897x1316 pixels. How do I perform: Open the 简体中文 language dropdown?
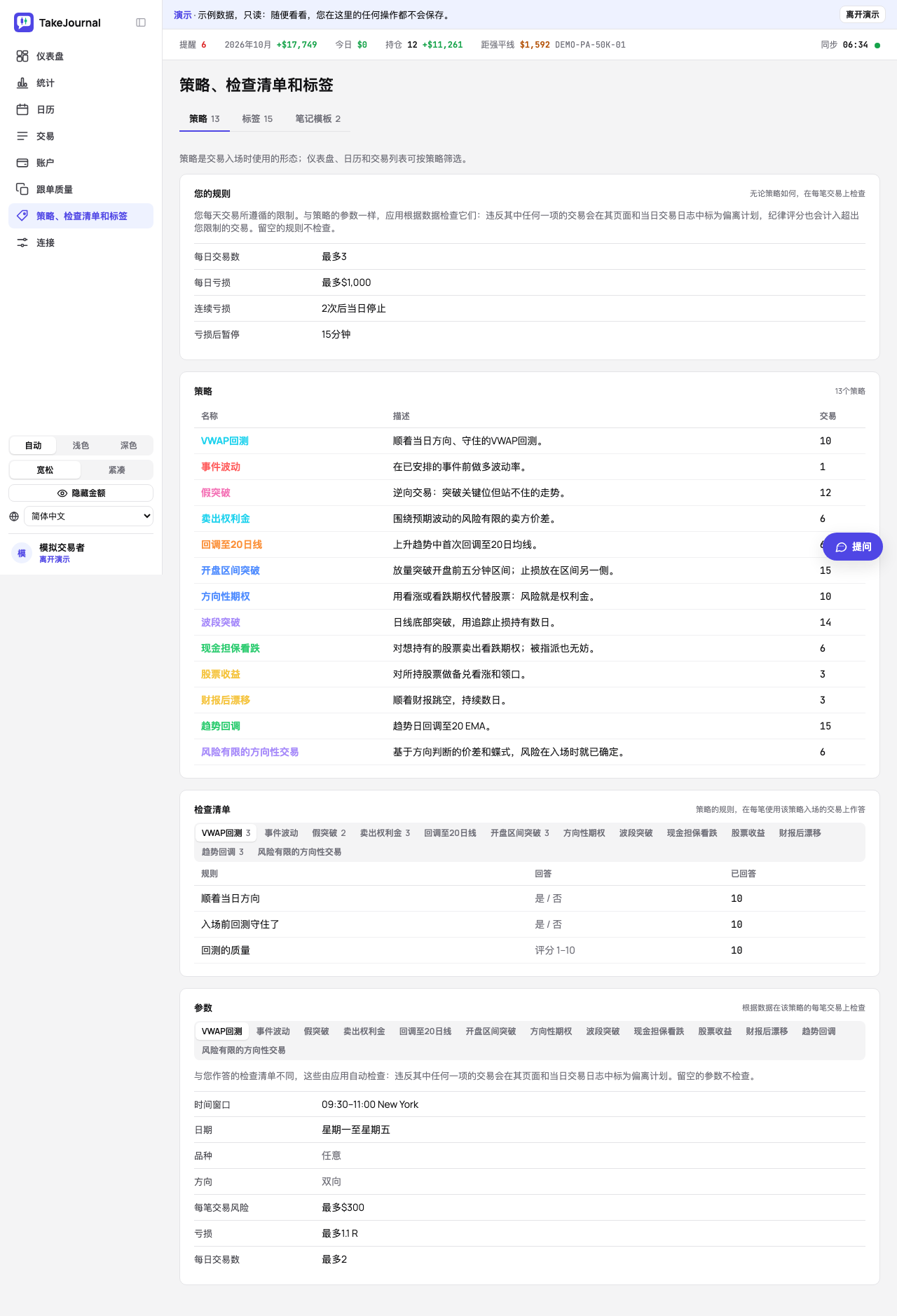[88, 516]
